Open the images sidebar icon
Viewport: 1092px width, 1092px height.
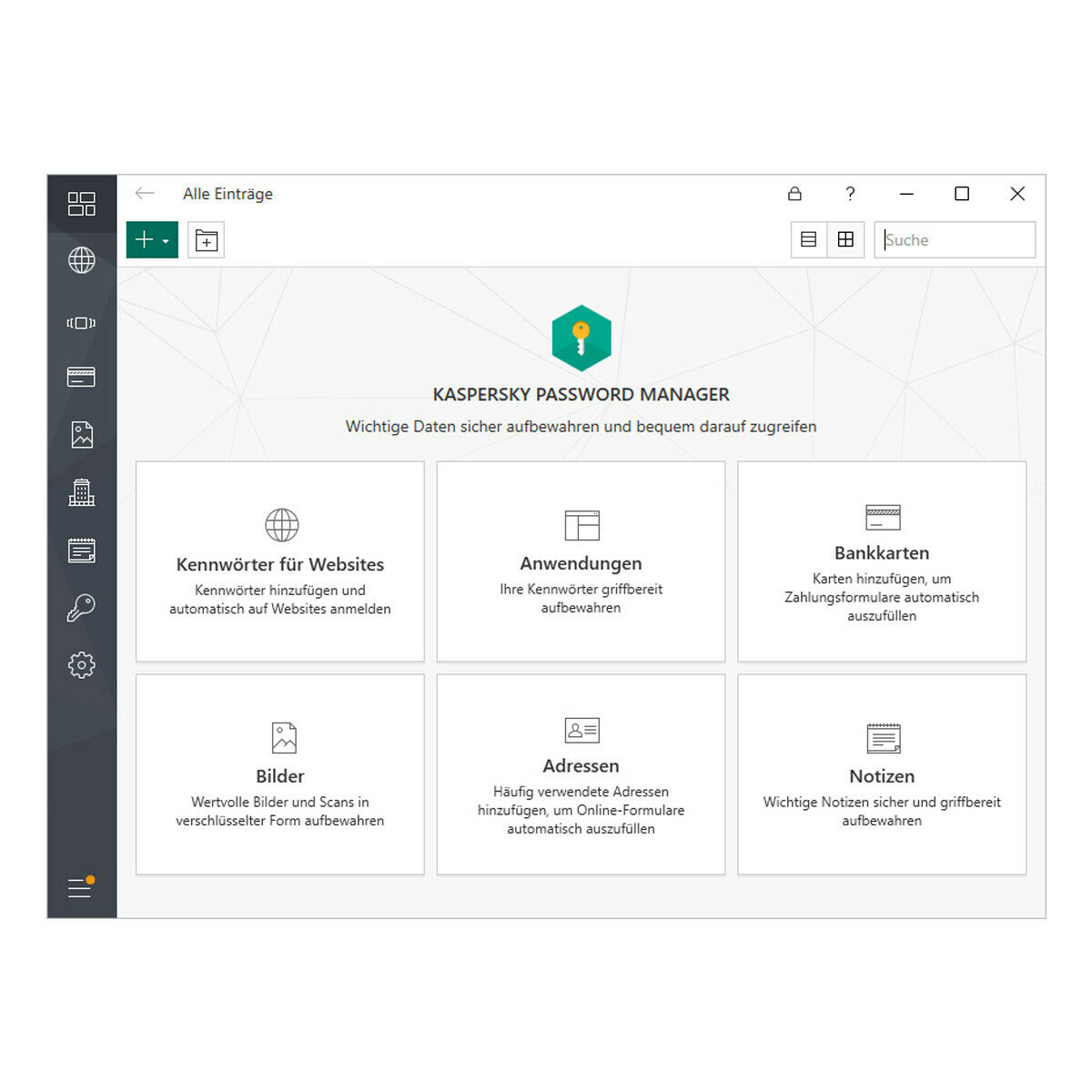[81, 435]
